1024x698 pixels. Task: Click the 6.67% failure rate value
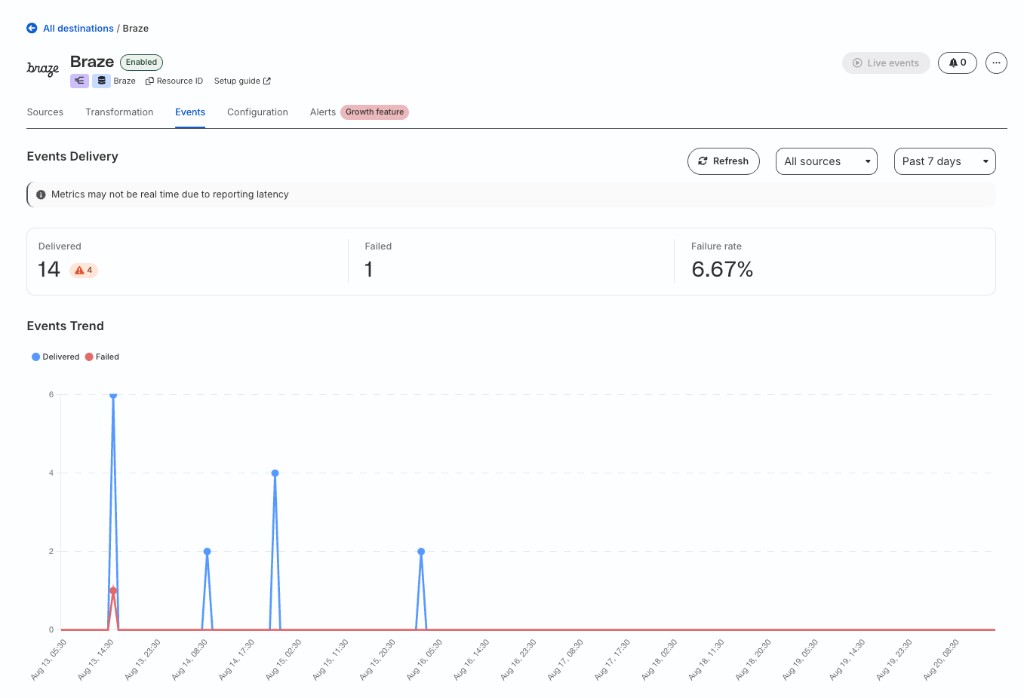(722, 269)
